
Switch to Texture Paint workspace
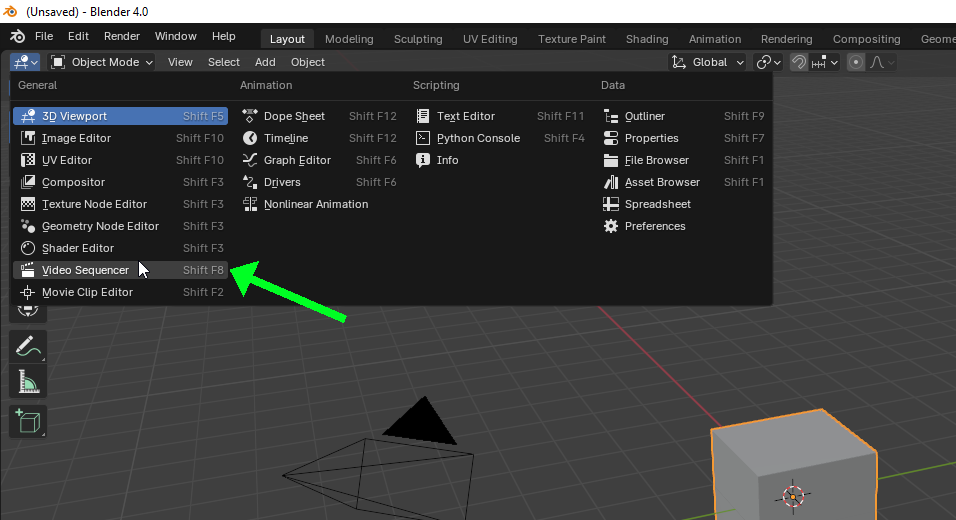click(x=572, y=39)
